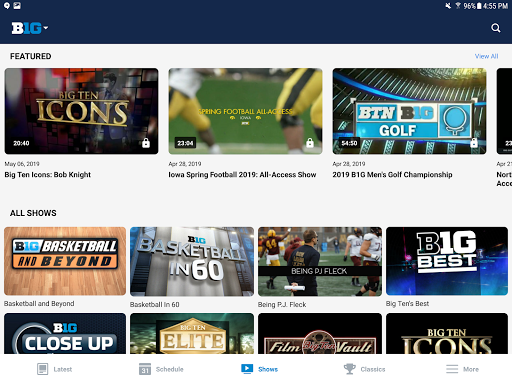The image size is (512, 384).
Task: Expand the B1G logo dropdown arrow
Action: 46,28
